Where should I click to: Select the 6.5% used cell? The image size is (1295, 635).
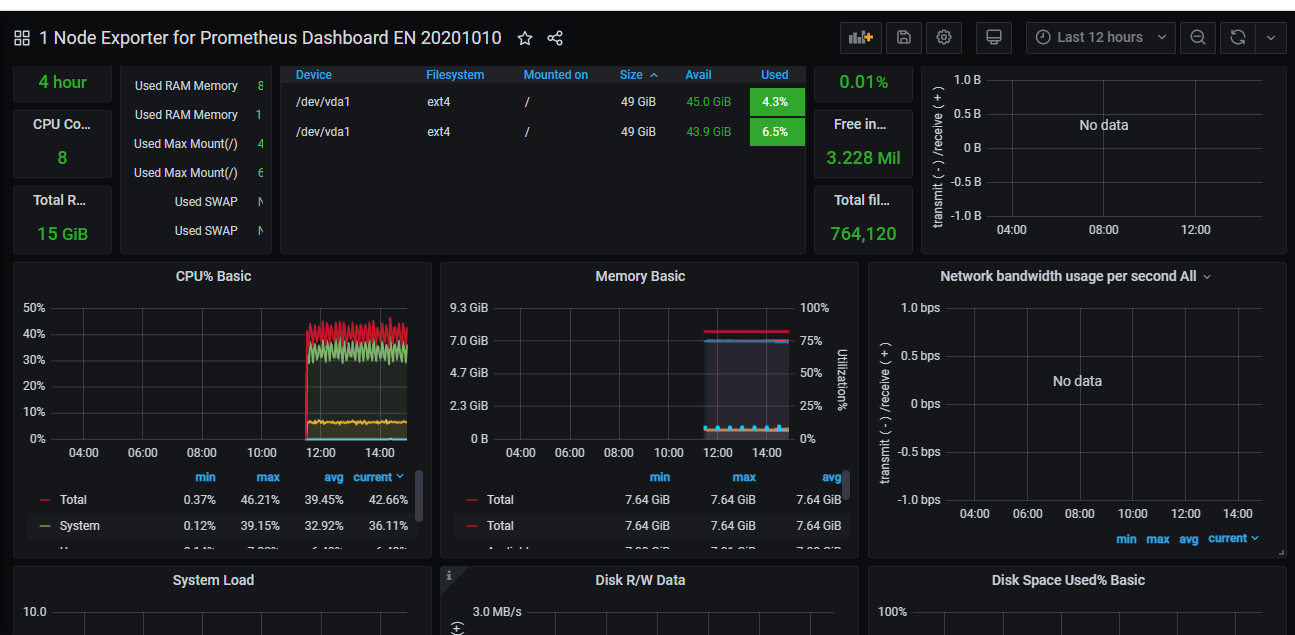pyautogui.click(x=777, y=132)
